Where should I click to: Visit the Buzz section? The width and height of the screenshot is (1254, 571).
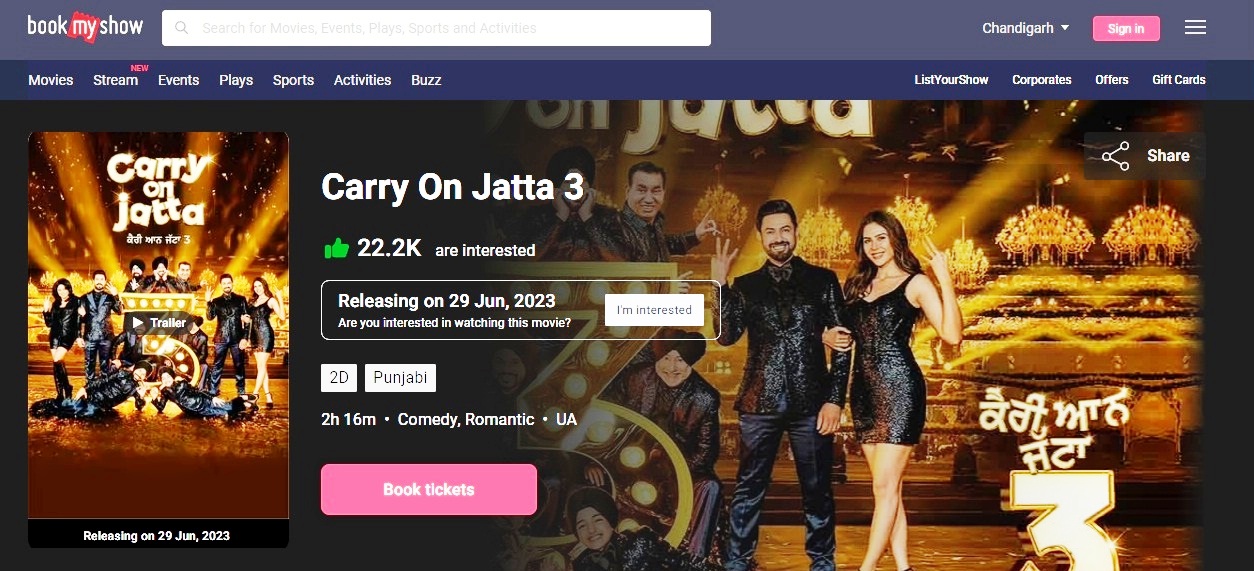click(426, 80)
